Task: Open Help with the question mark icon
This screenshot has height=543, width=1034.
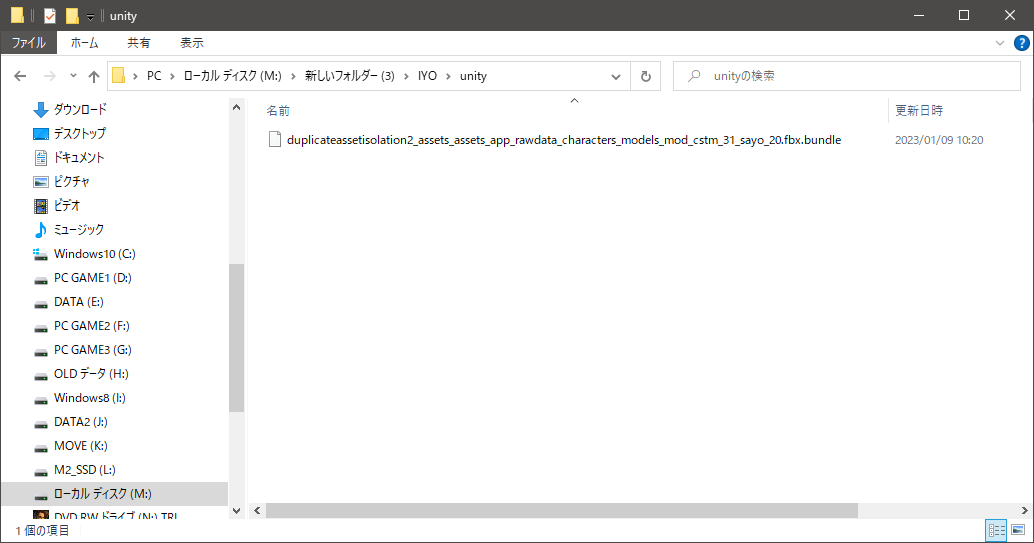Action: (1021, 44)
